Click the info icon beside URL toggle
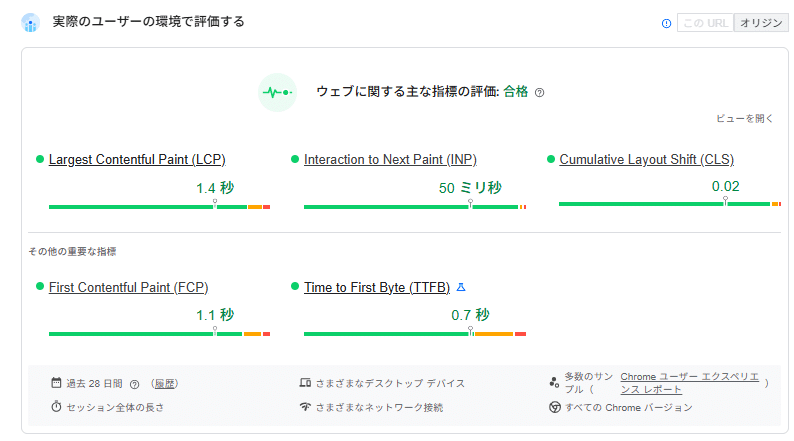794x441 pixels. pyautogui.click(x=666, y=23)
